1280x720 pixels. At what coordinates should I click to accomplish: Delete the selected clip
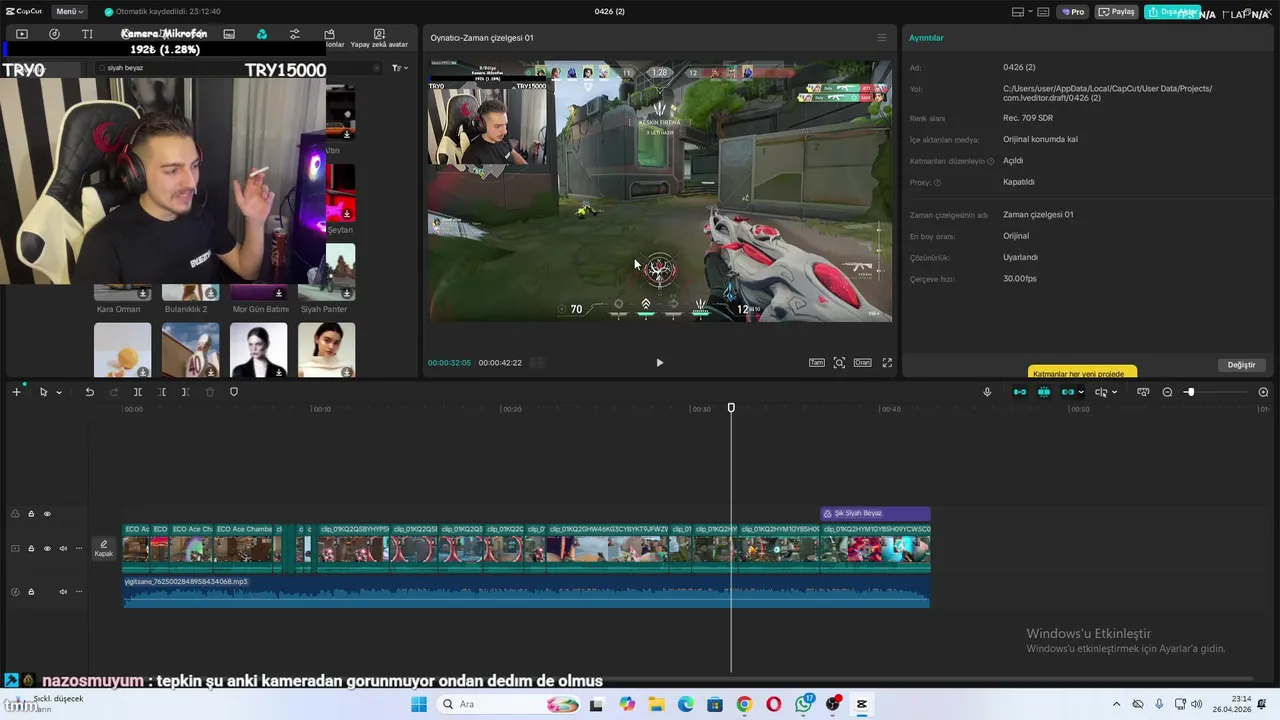[210, 392]
